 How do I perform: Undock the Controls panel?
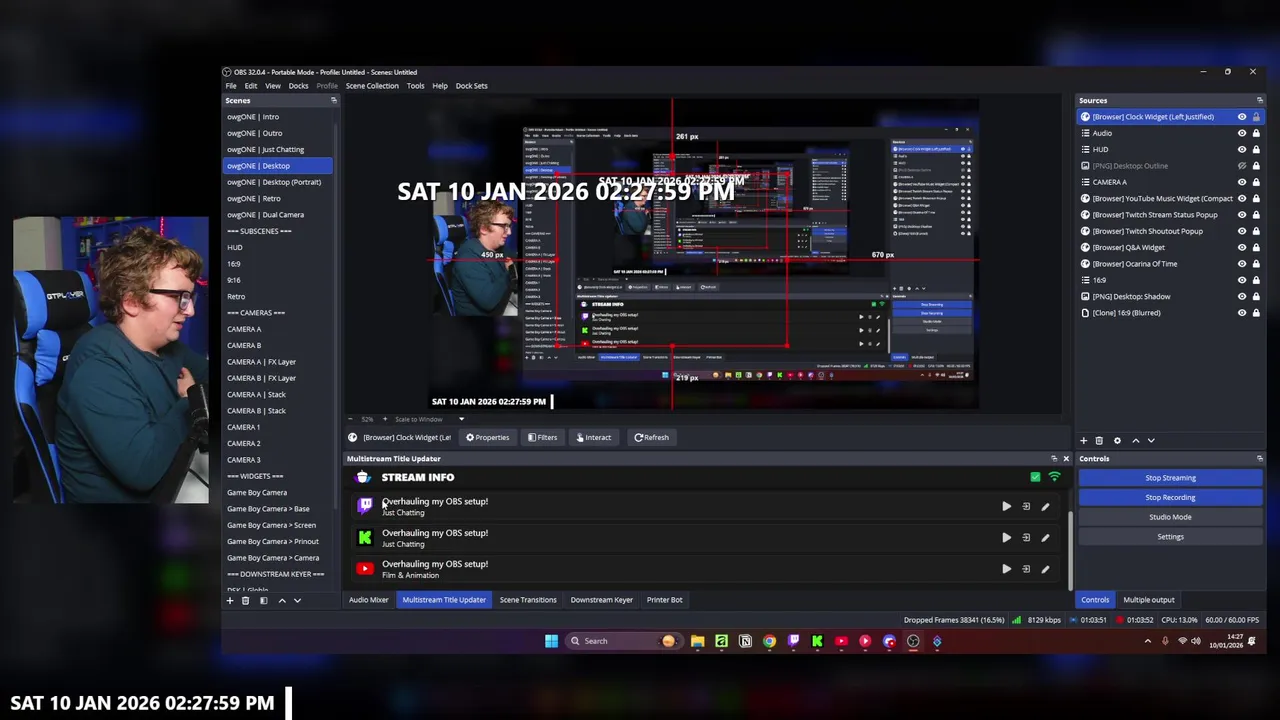pos(1259,459)
